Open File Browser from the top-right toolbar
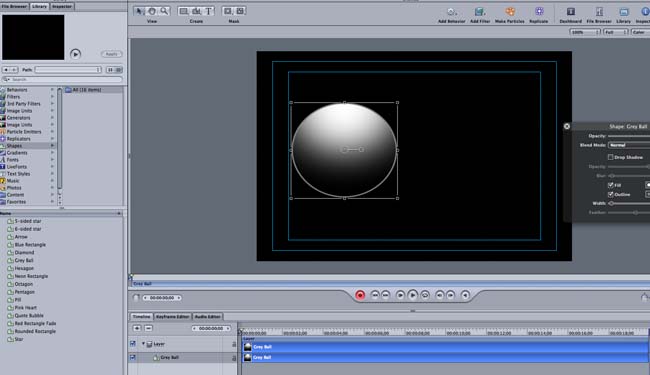 (599, 12)
